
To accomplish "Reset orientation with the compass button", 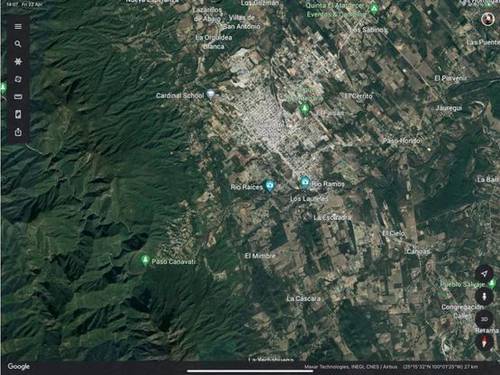I will (484, 342).
